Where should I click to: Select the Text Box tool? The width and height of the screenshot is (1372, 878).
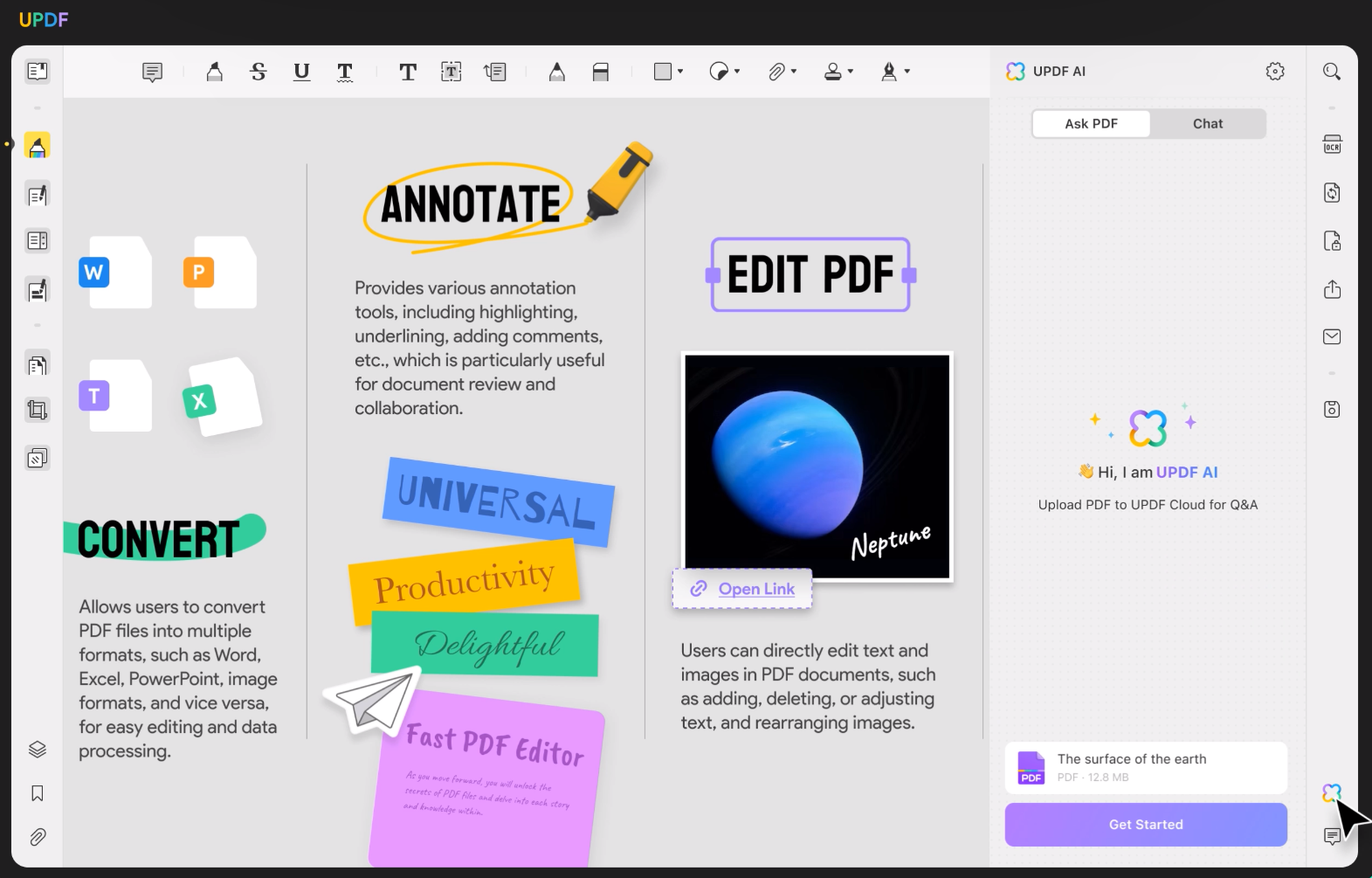(x=451, y=72)
